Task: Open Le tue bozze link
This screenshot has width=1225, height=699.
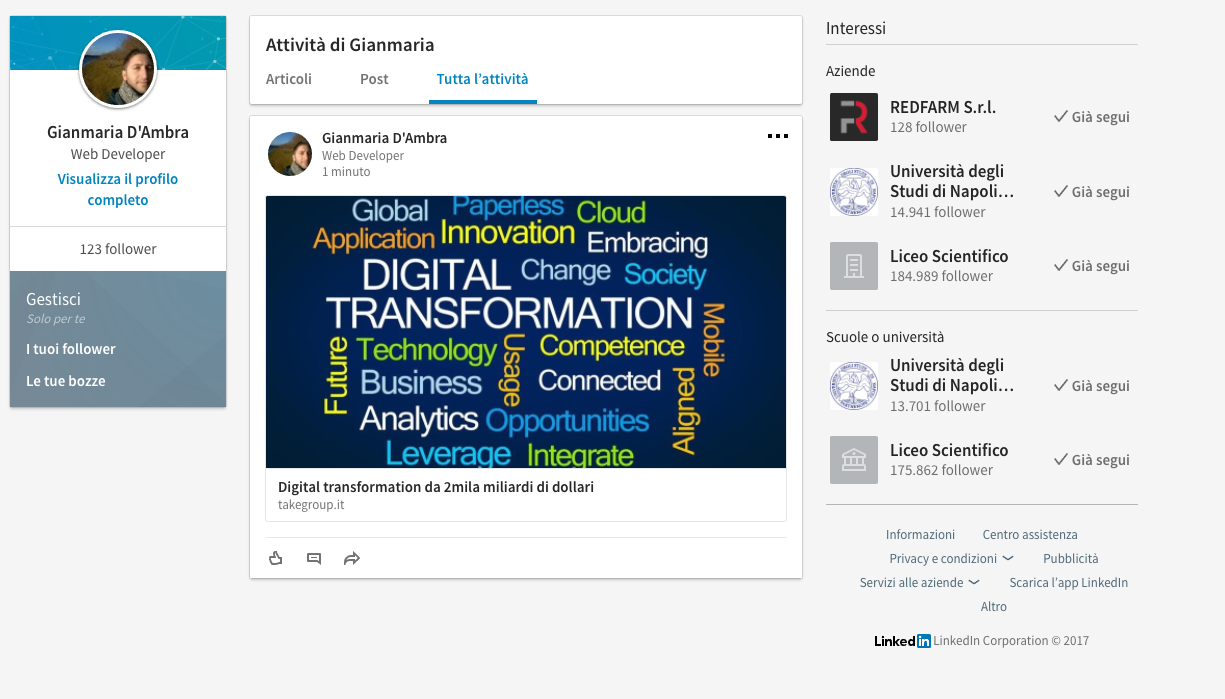Action: coord(66,381)
